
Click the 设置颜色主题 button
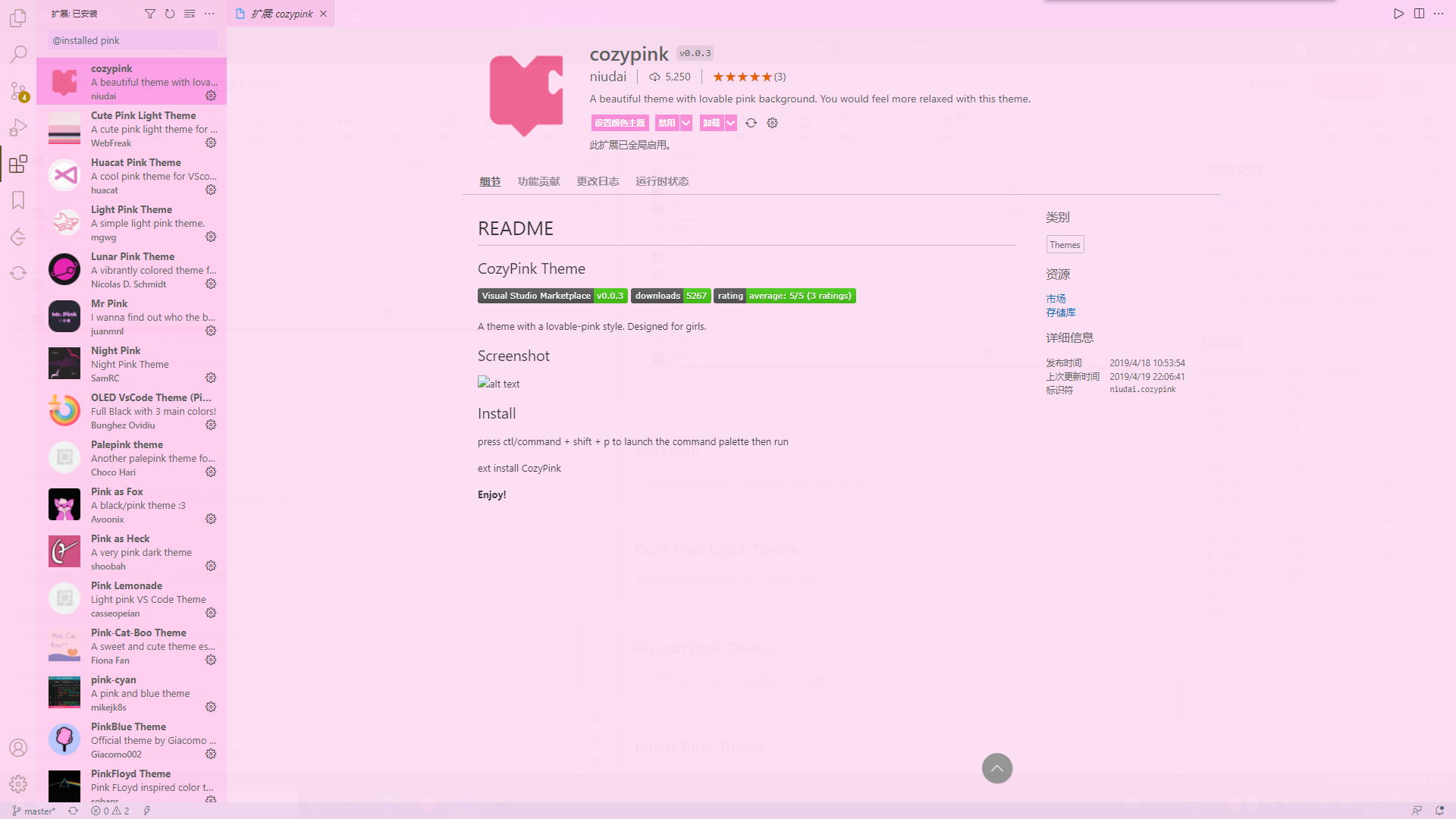coord(620,123)
